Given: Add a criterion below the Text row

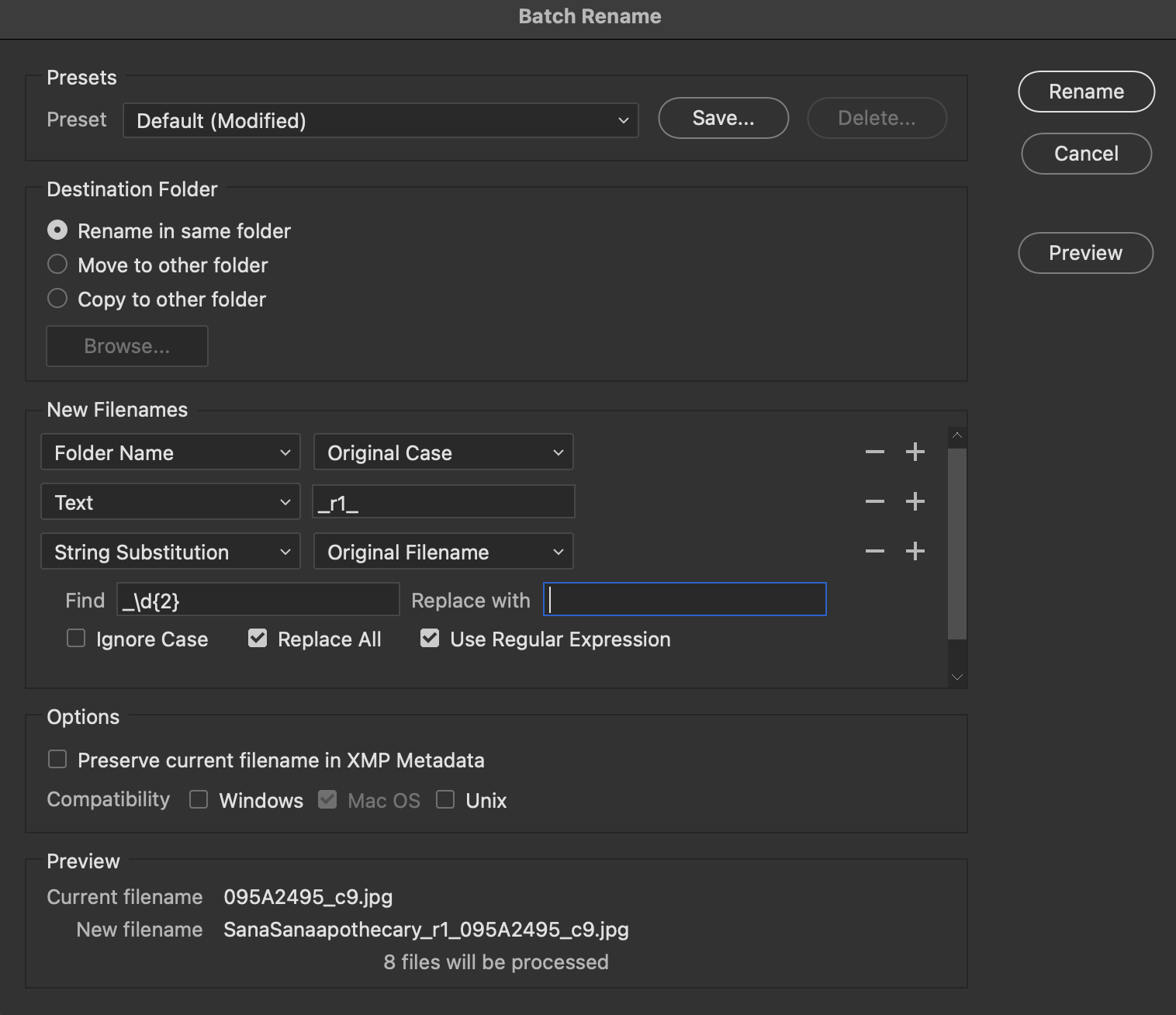Looking at the screenshot, I should pyautogui.click(x=915, y=501).
